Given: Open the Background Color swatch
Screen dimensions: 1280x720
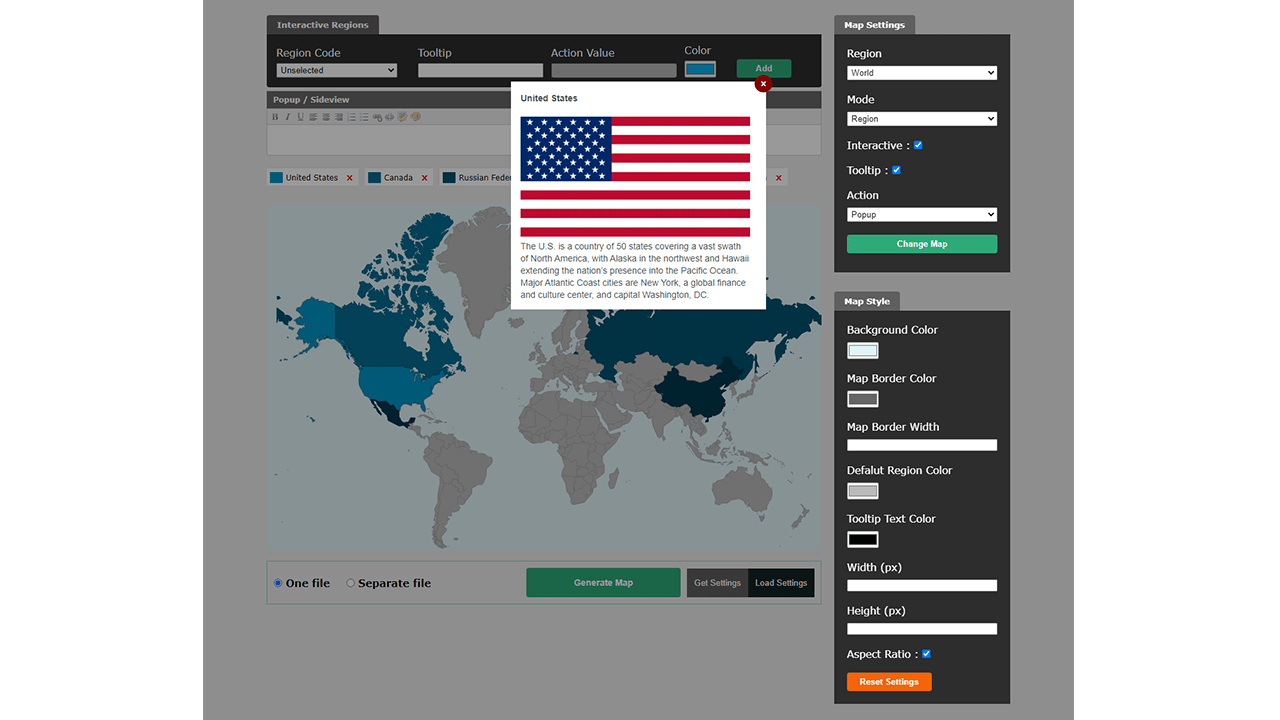Looking at the screenshot, I should [862, 350].
